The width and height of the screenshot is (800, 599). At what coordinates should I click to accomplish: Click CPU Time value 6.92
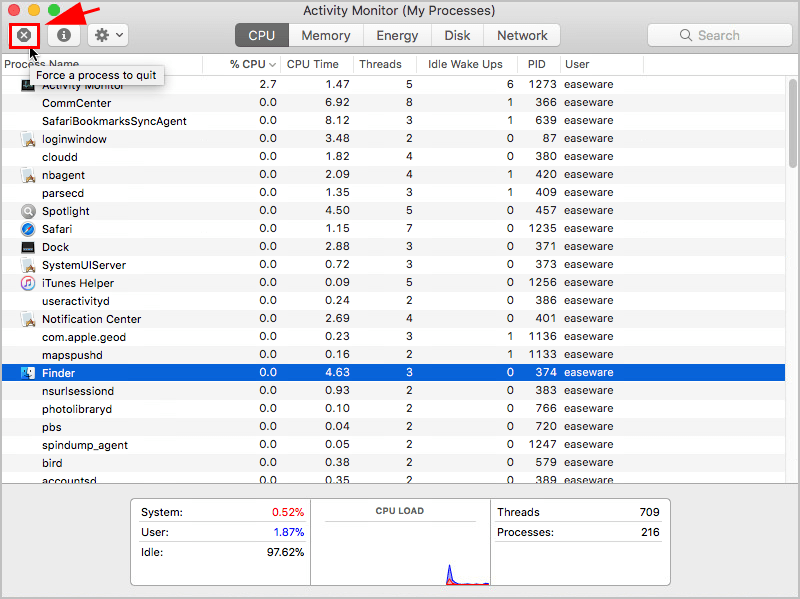point(337,103)
